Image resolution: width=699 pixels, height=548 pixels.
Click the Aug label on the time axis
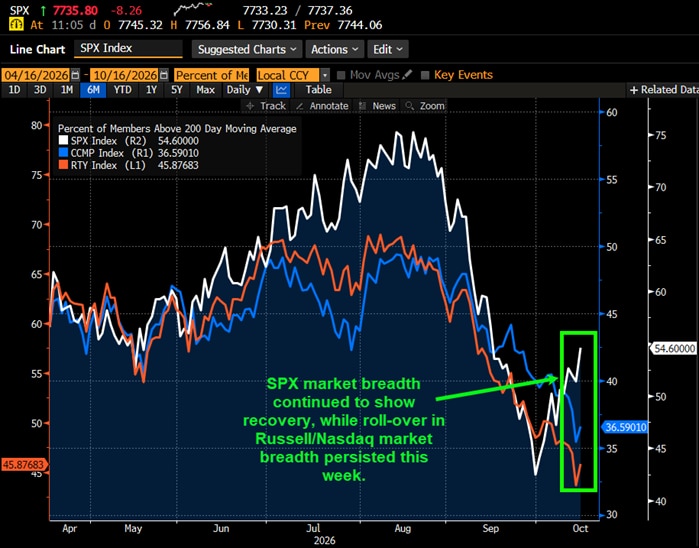pos(403,528)
